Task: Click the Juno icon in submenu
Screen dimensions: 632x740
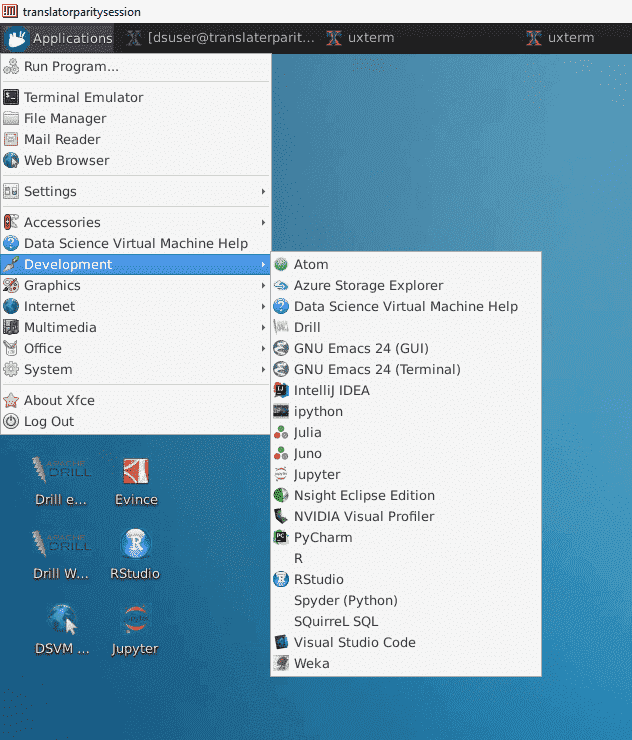Action: [x=281, y=453]
